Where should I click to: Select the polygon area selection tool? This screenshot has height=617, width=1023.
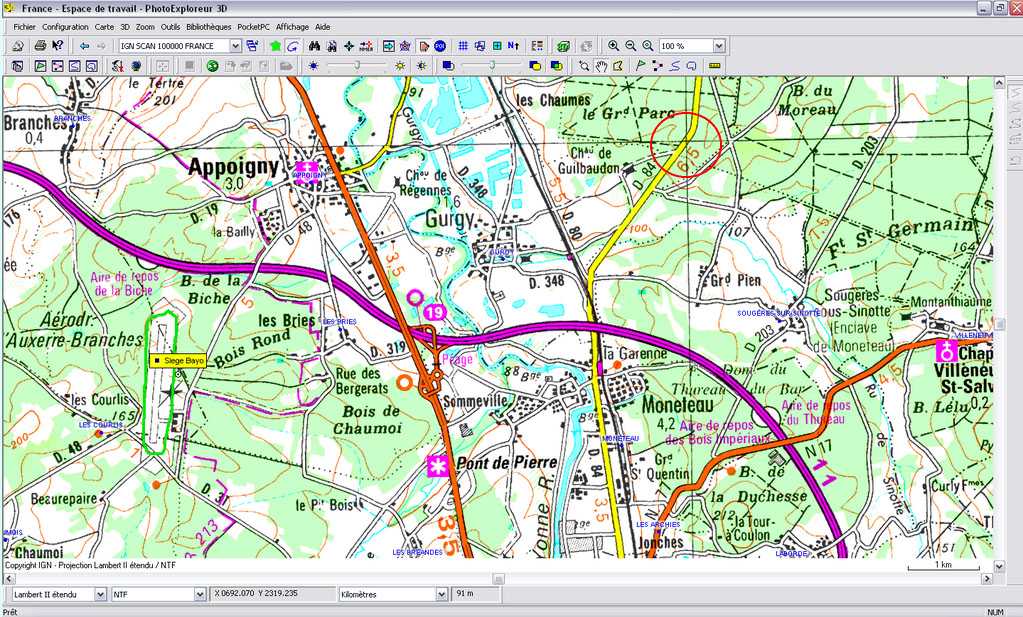coord(618,65)
